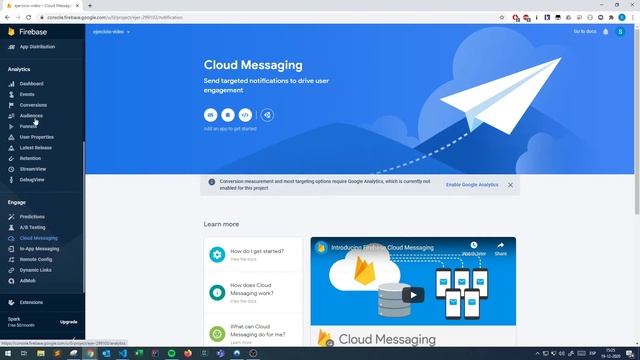
Task: Click the Funnels icon
Action: (x=11, y=127)
